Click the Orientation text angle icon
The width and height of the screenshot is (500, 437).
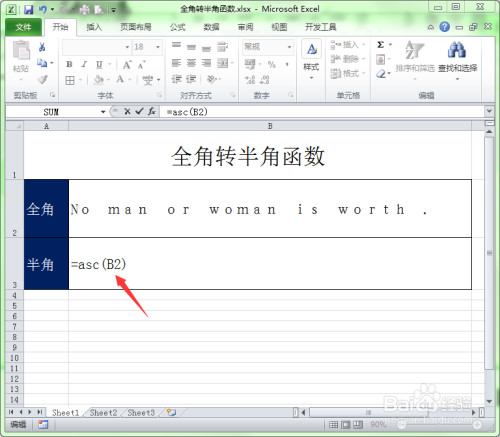point(212,79)
